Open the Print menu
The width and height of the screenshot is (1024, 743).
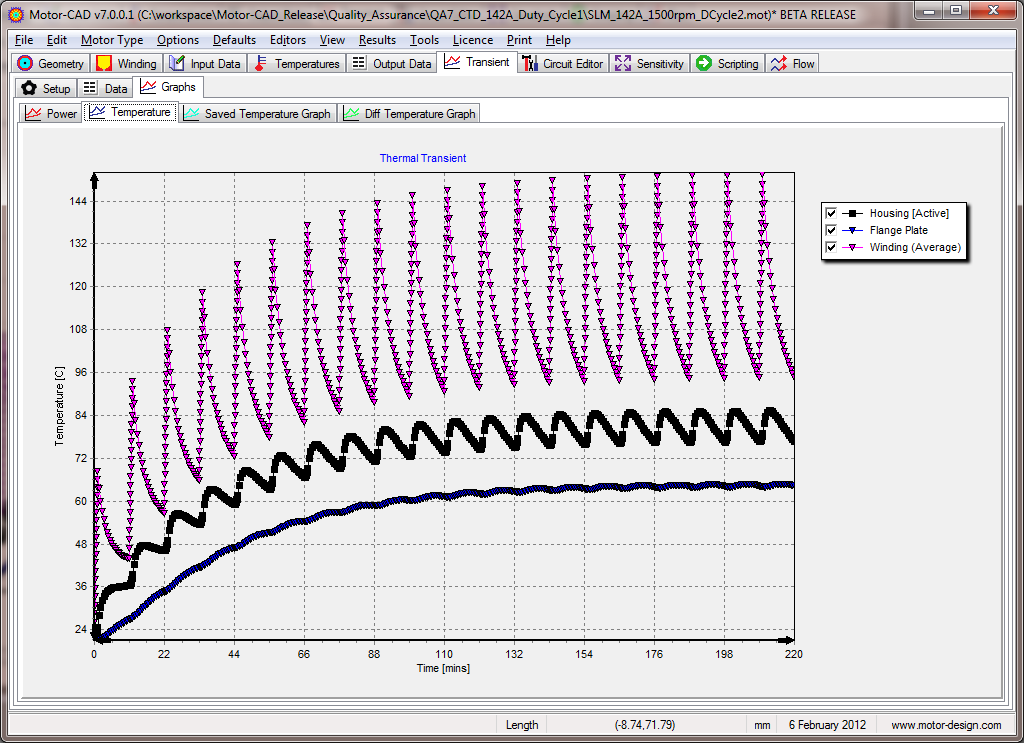(x=519, y=40)
